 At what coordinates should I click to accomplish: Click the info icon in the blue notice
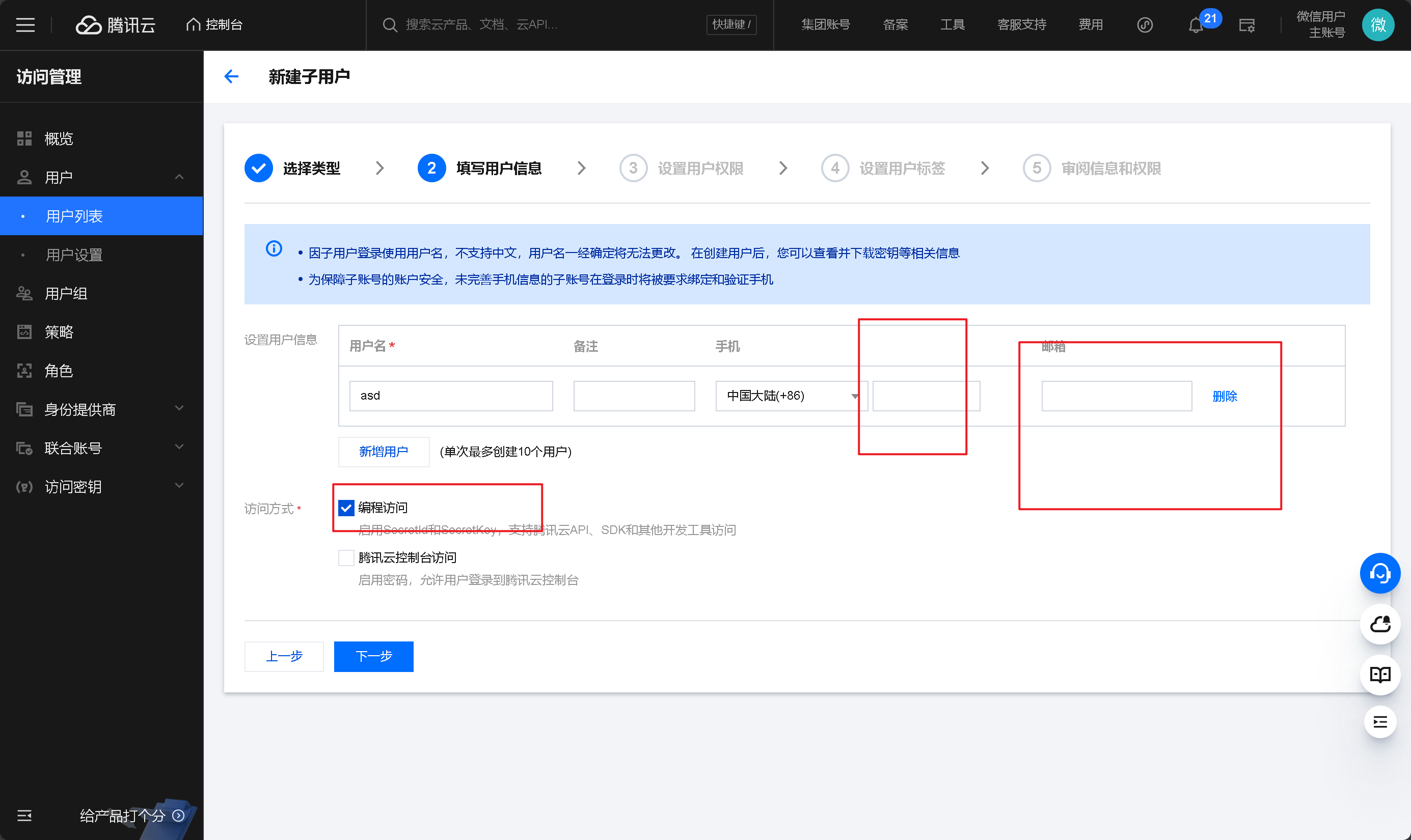(274, 248)
